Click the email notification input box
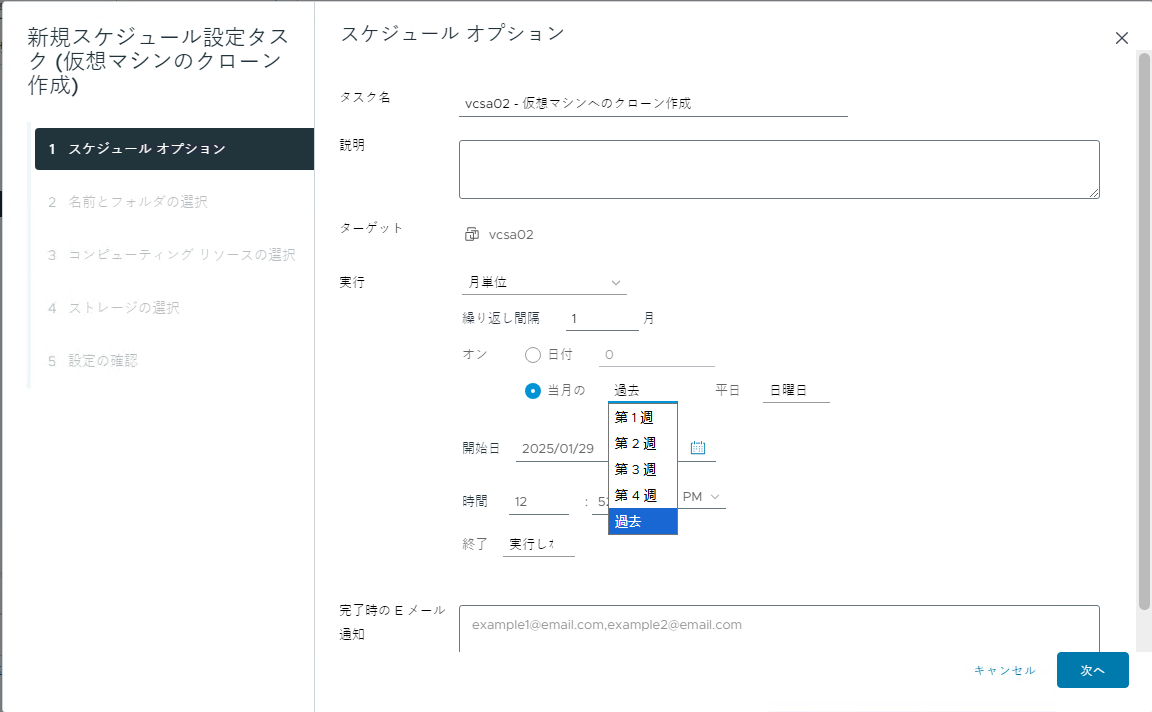 click(x=778, y=626)
